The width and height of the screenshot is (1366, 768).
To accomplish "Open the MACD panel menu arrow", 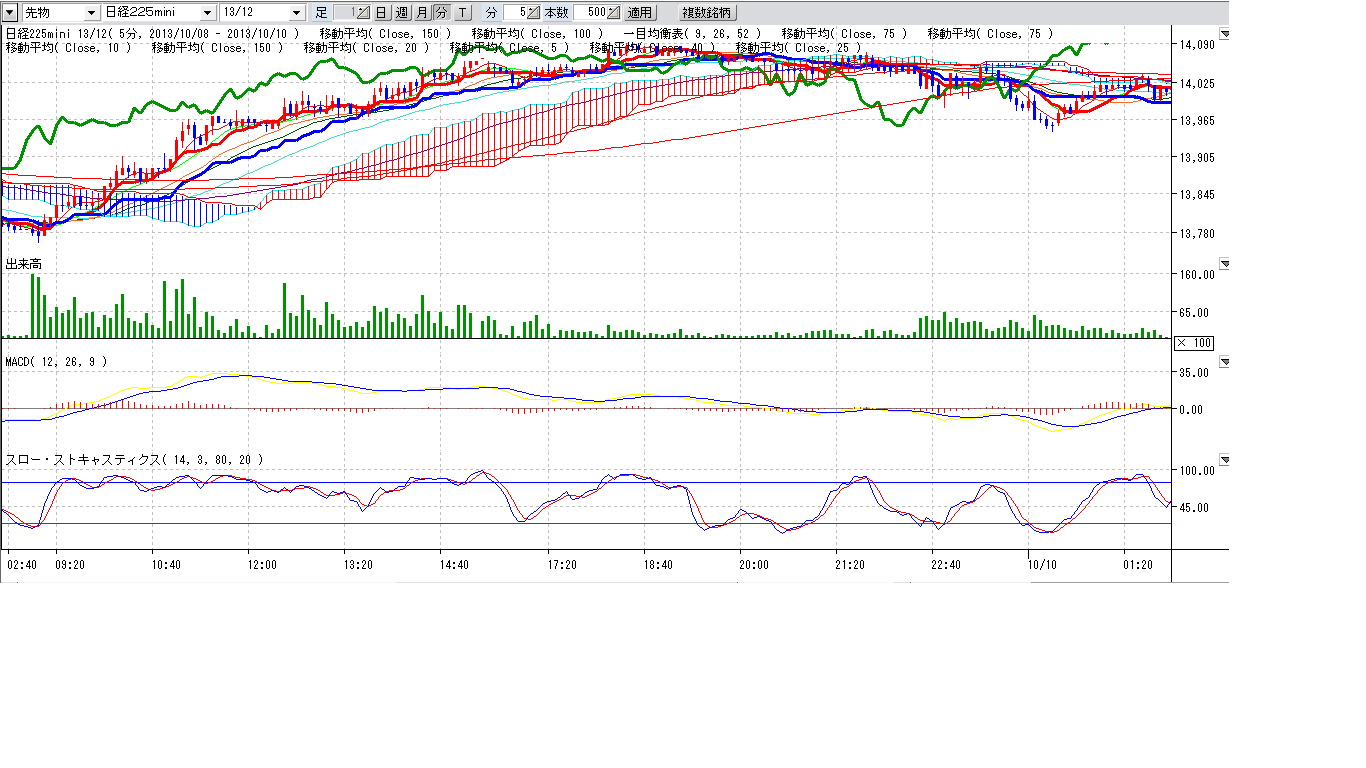I will [x=1225, y=362].
